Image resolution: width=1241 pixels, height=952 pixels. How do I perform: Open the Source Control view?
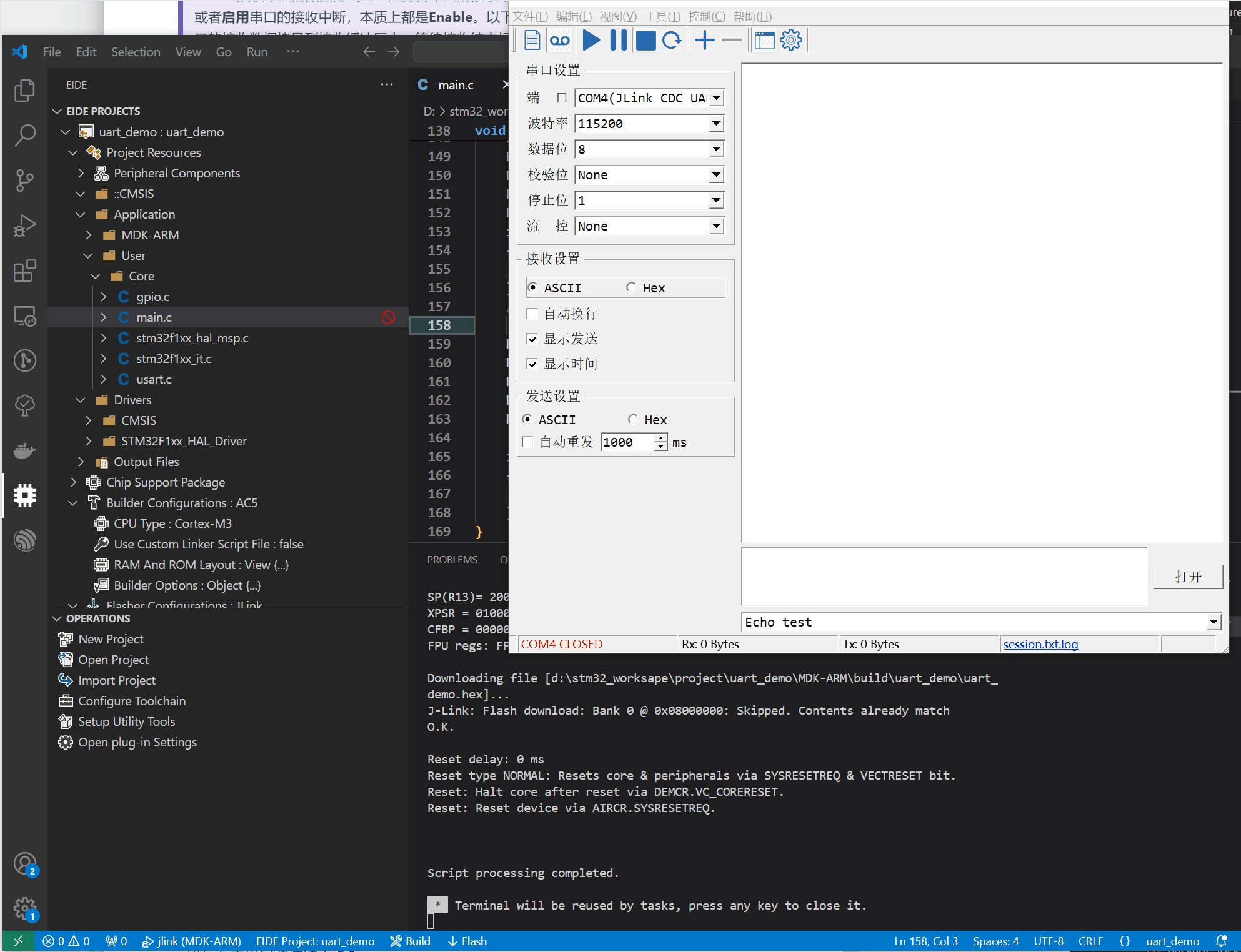point(24,181)
